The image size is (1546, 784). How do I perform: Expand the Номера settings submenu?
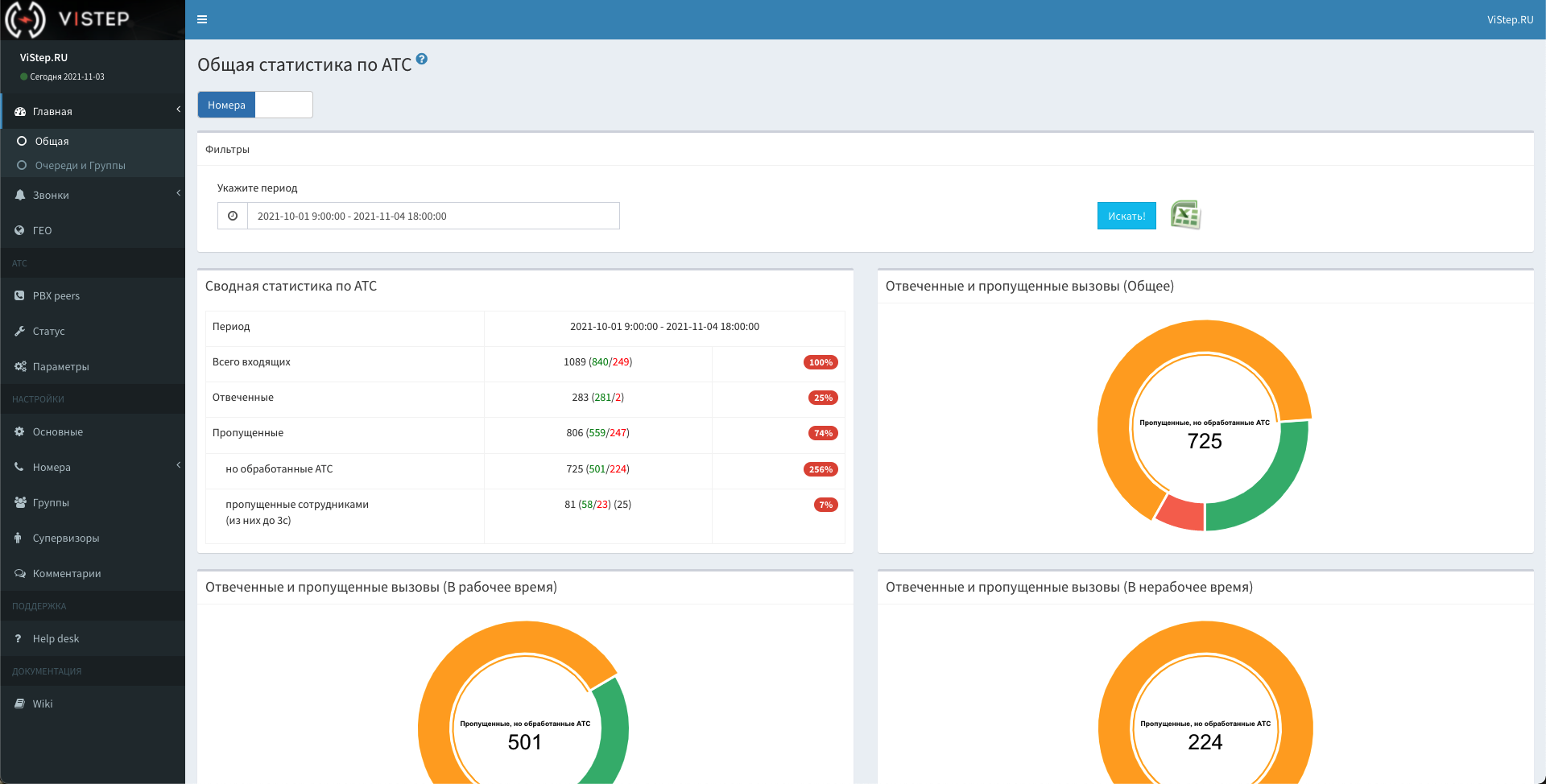[93, 467]
